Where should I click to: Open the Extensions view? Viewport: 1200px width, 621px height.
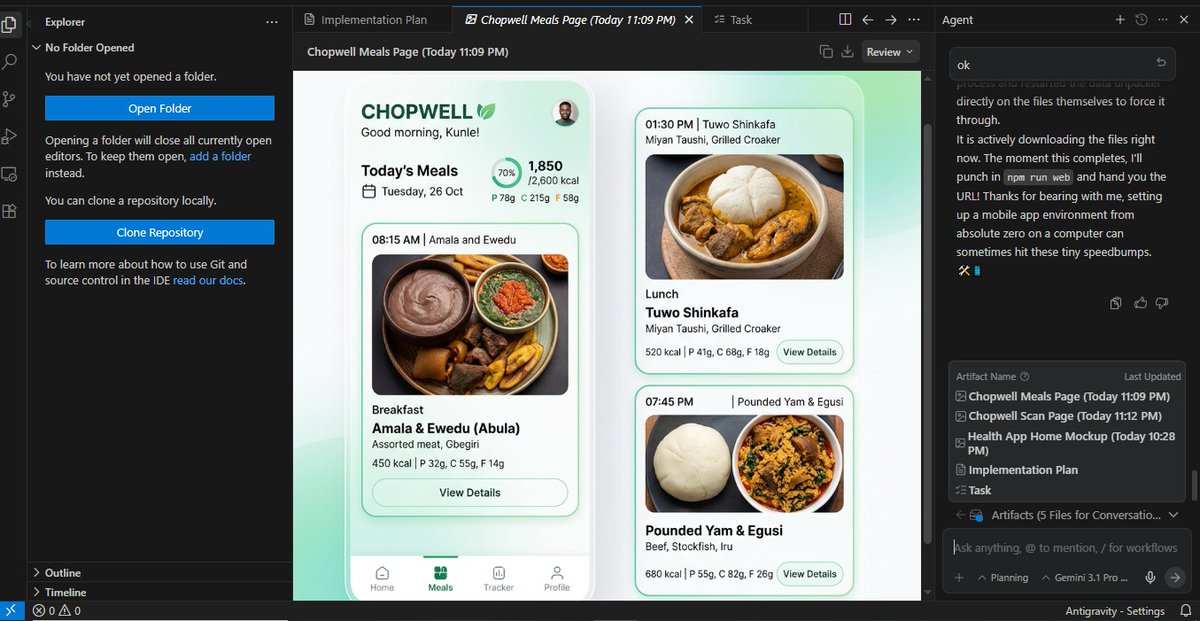tap(10, 211)
